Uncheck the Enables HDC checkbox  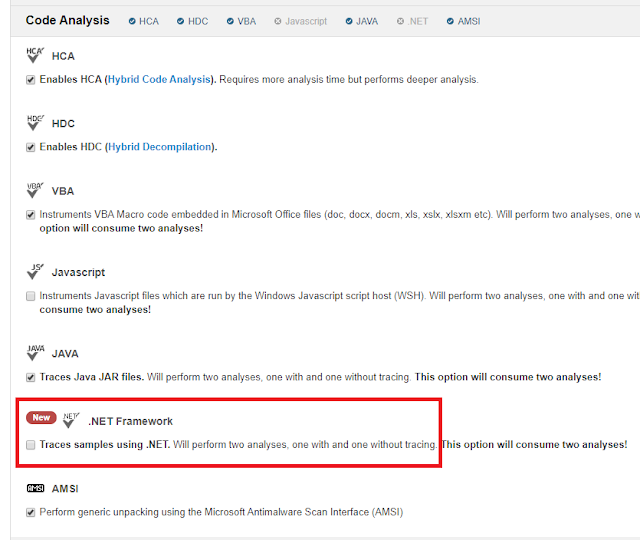click(31, 147)
